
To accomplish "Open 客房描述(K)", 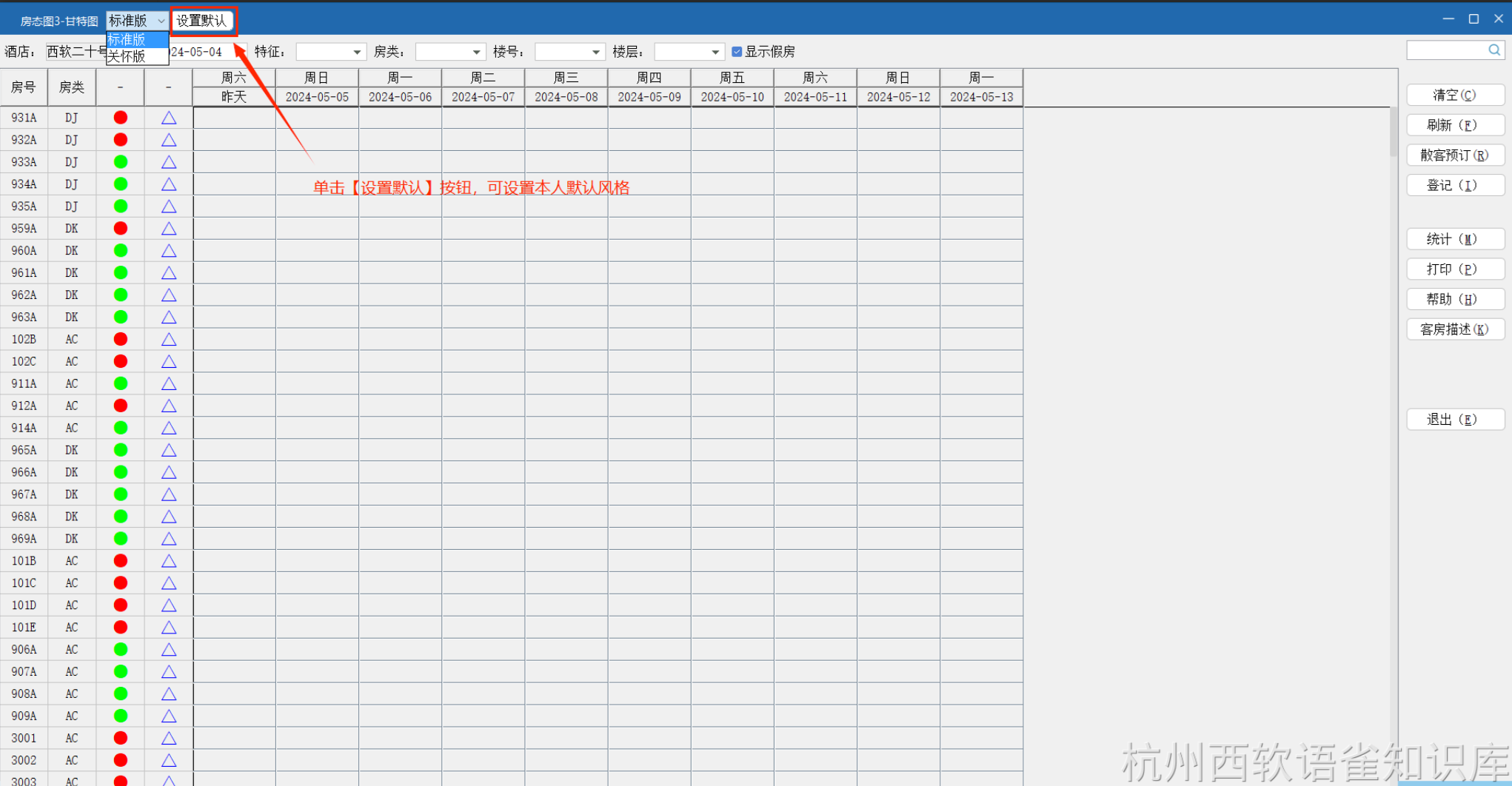I will (1455, 329).
